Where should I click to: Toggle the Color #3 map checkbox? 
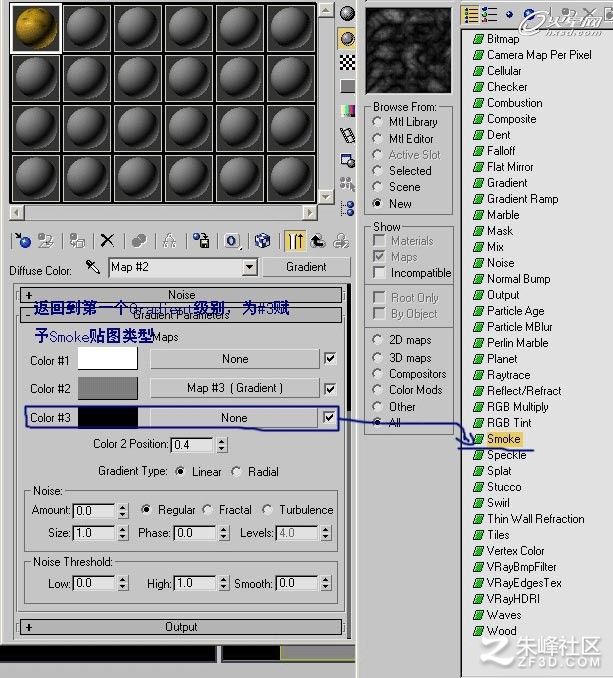pos(329,417)
